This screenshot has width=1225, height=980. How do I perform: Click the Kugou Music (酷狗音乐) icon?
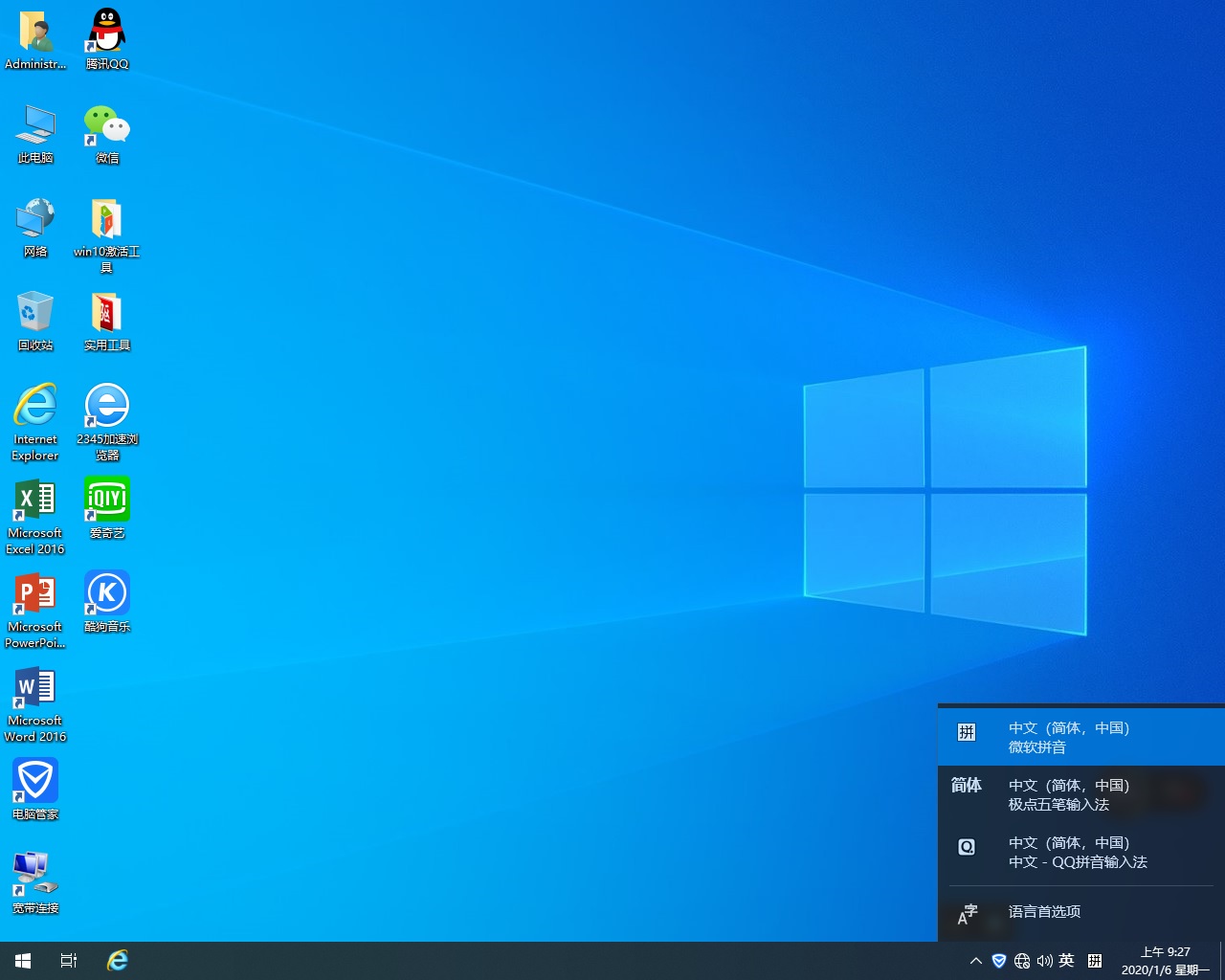tap(106, 595)
